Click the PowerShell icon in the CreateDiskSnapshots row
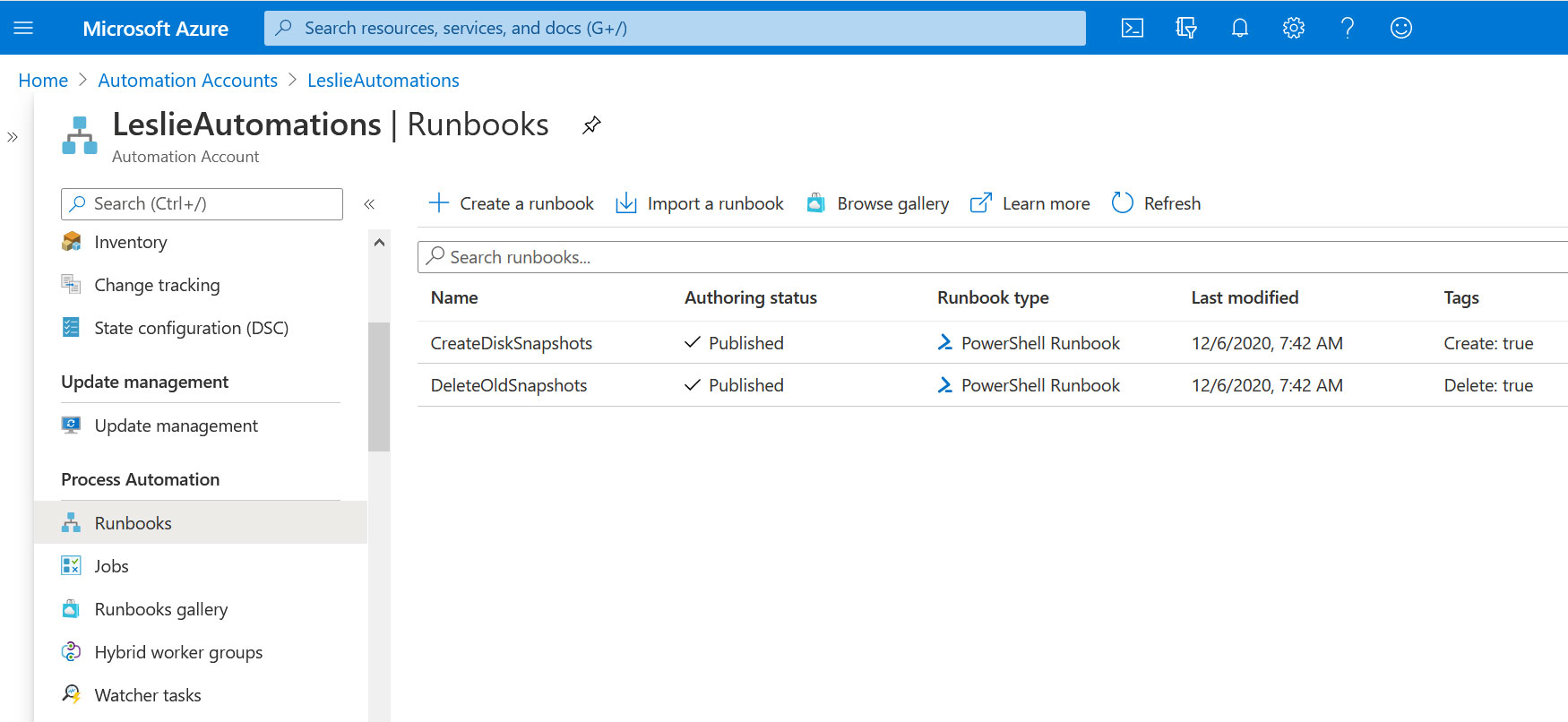The width and height of the screenshot is (1568, 722). click(x=944, y=342)
